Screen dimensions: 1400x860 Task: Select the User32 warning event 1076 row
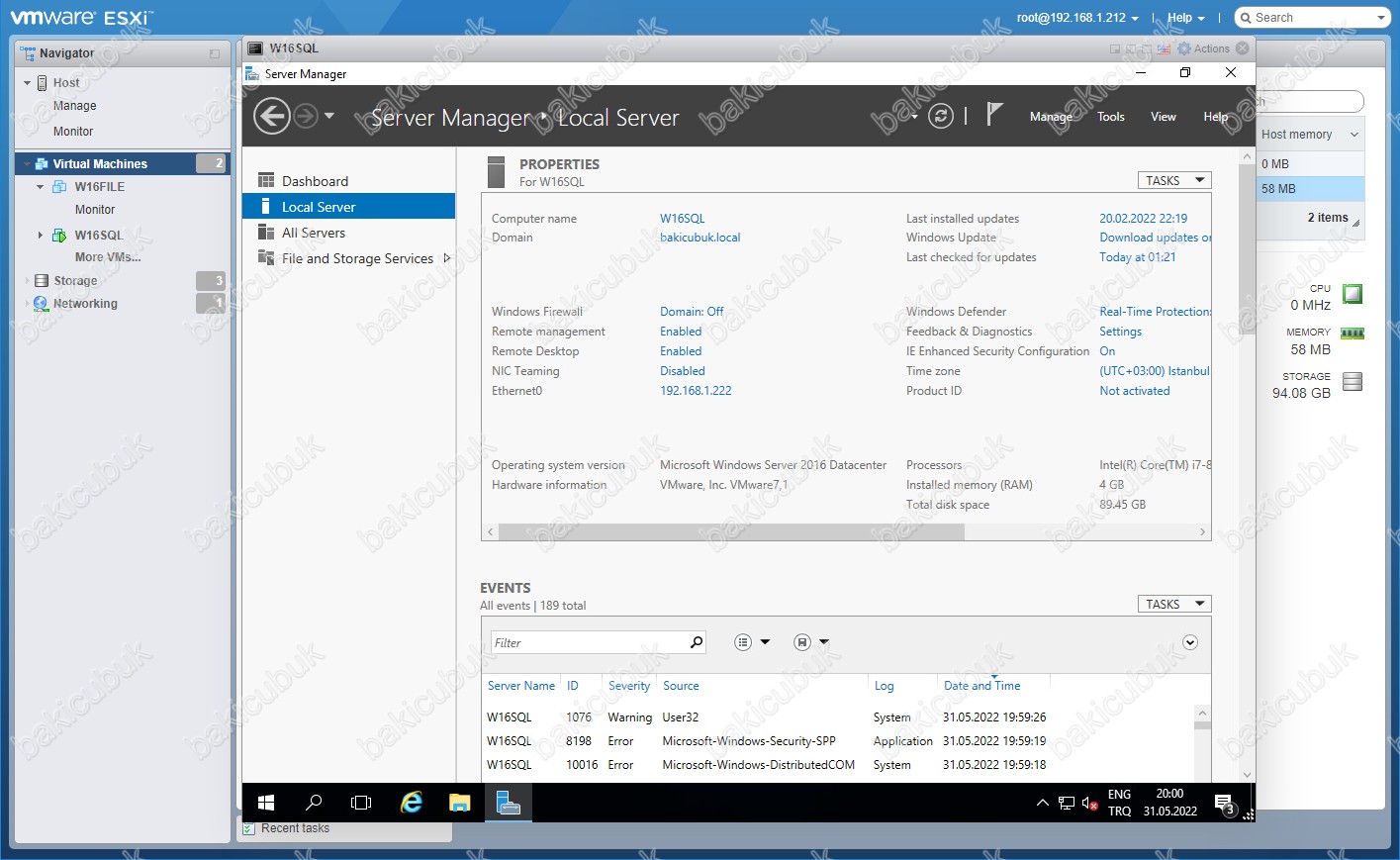click(x=838, y=717)
